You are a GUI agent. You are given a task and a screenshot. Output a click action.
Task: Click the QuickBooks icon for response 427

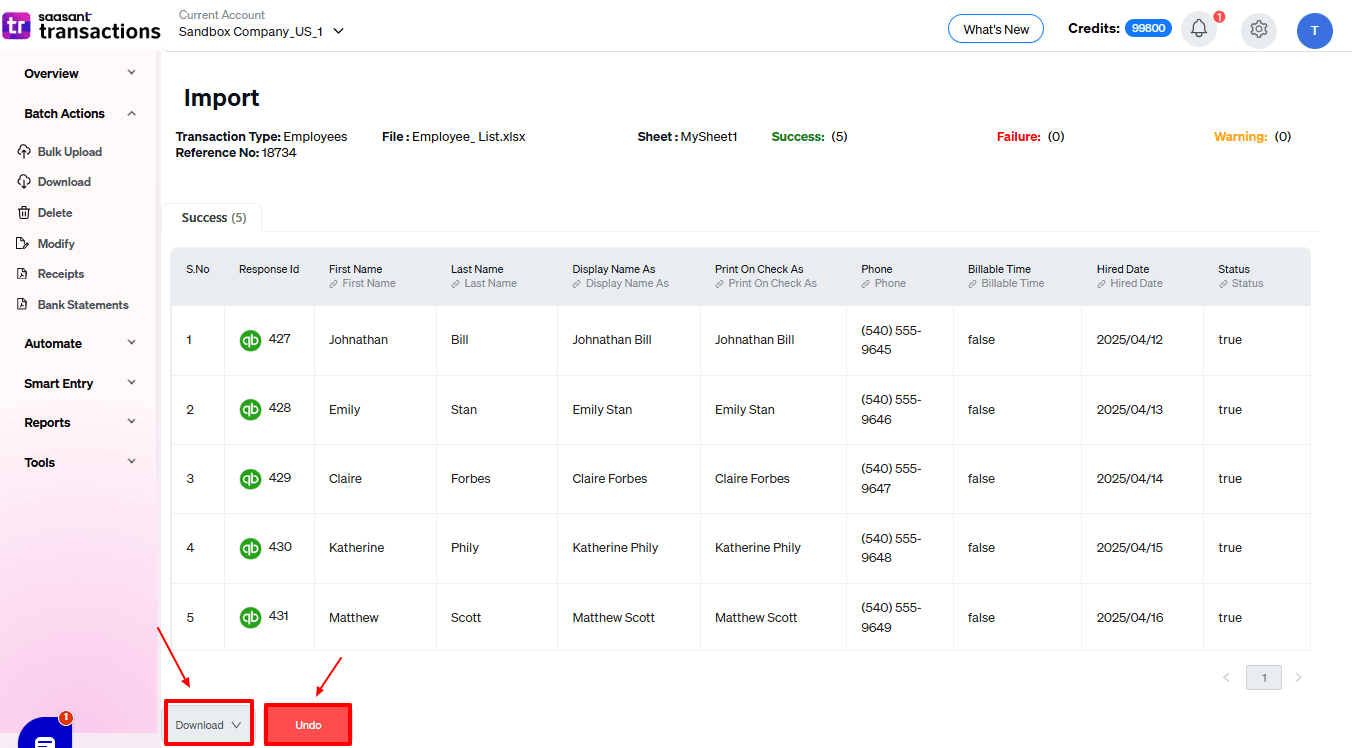(250, 340)
